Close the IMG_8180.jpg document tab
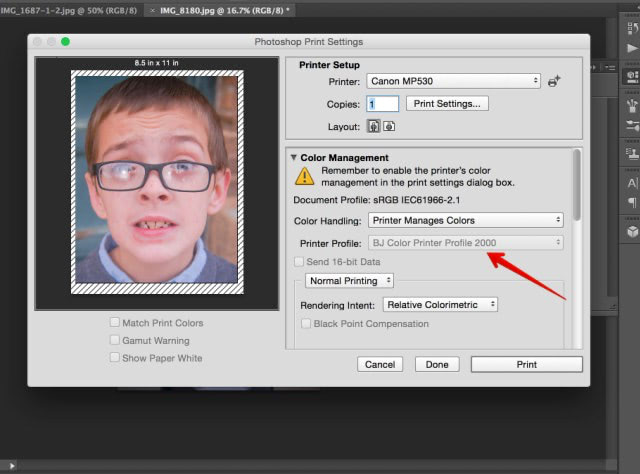This screenshot has width=640, height=474. click(x=152, y=11)
